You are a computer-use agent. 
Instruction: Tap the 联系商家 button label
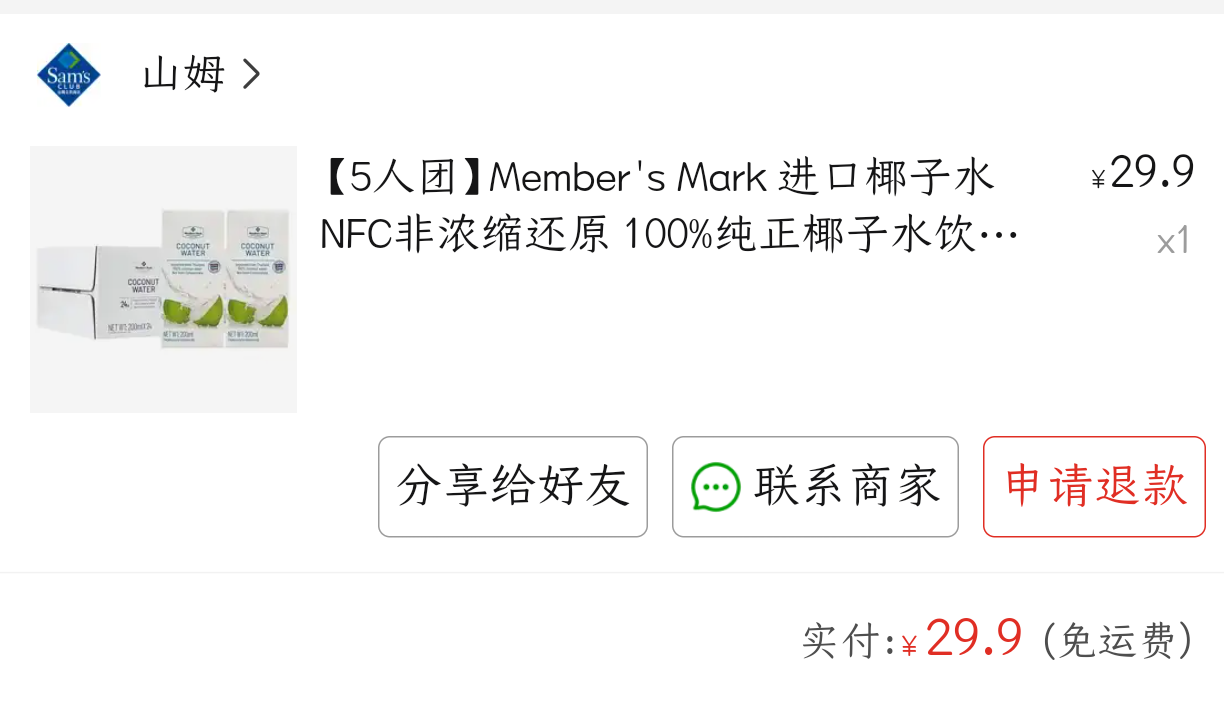coord(848,487)
